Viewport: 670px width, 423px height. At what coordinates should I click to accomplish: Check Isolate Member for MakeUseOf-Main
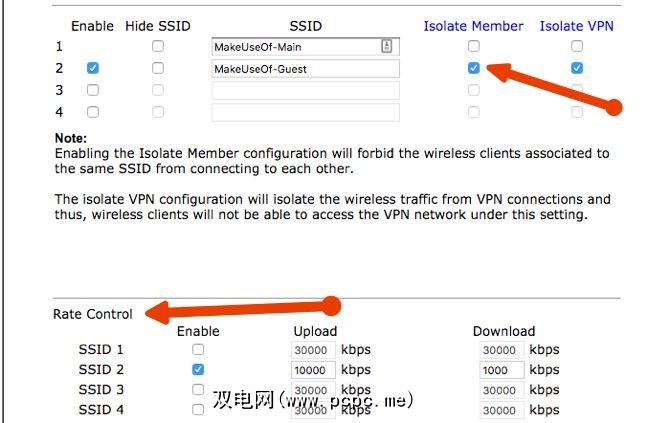[473, 47]
